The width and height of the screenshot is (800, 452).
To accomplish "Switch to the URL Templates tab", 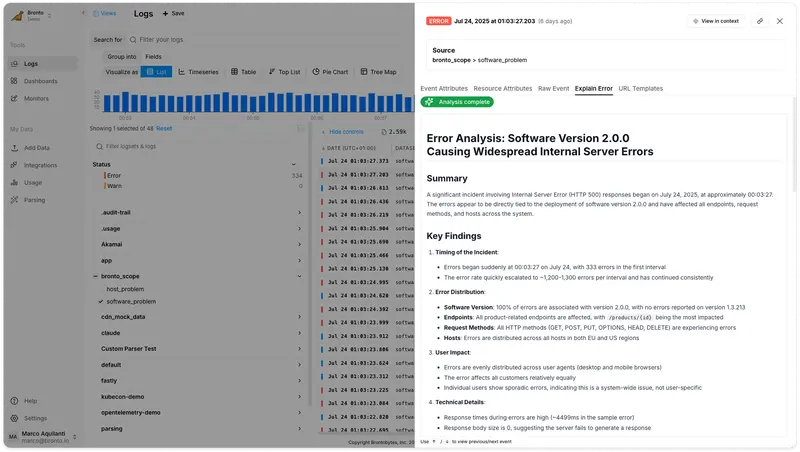I will [640, 89].
